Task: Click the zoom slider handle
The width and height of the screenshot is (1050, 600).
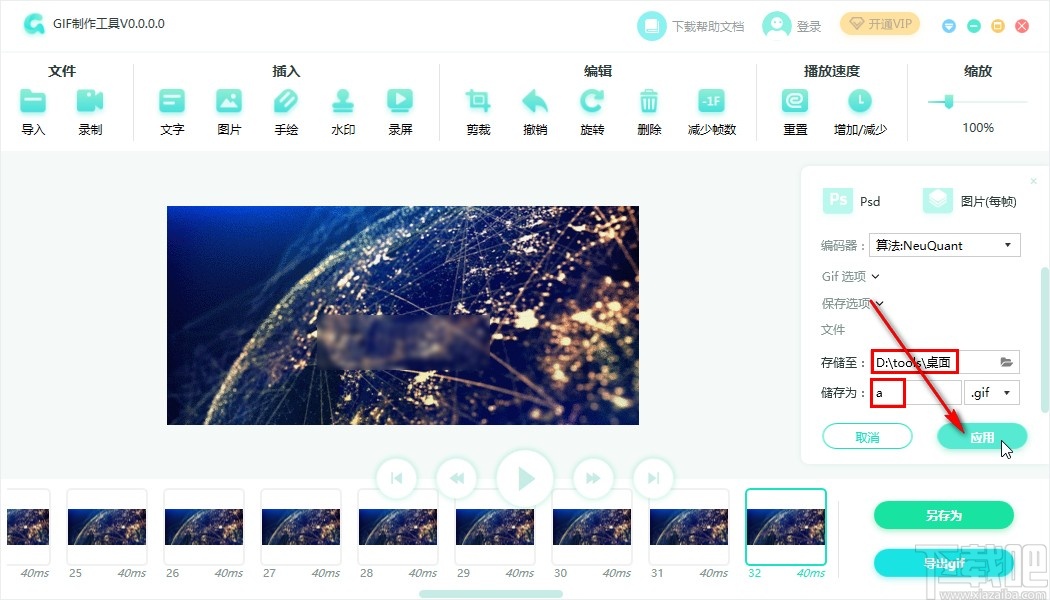Action: click(x=948, y=102)
